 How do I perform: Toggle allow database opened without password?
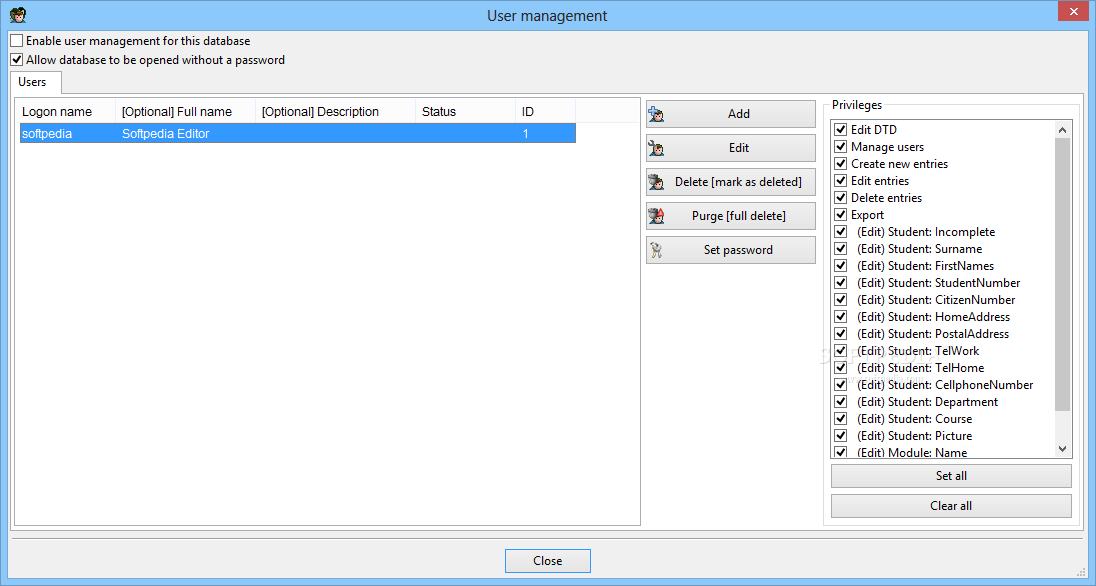(17, 60)
